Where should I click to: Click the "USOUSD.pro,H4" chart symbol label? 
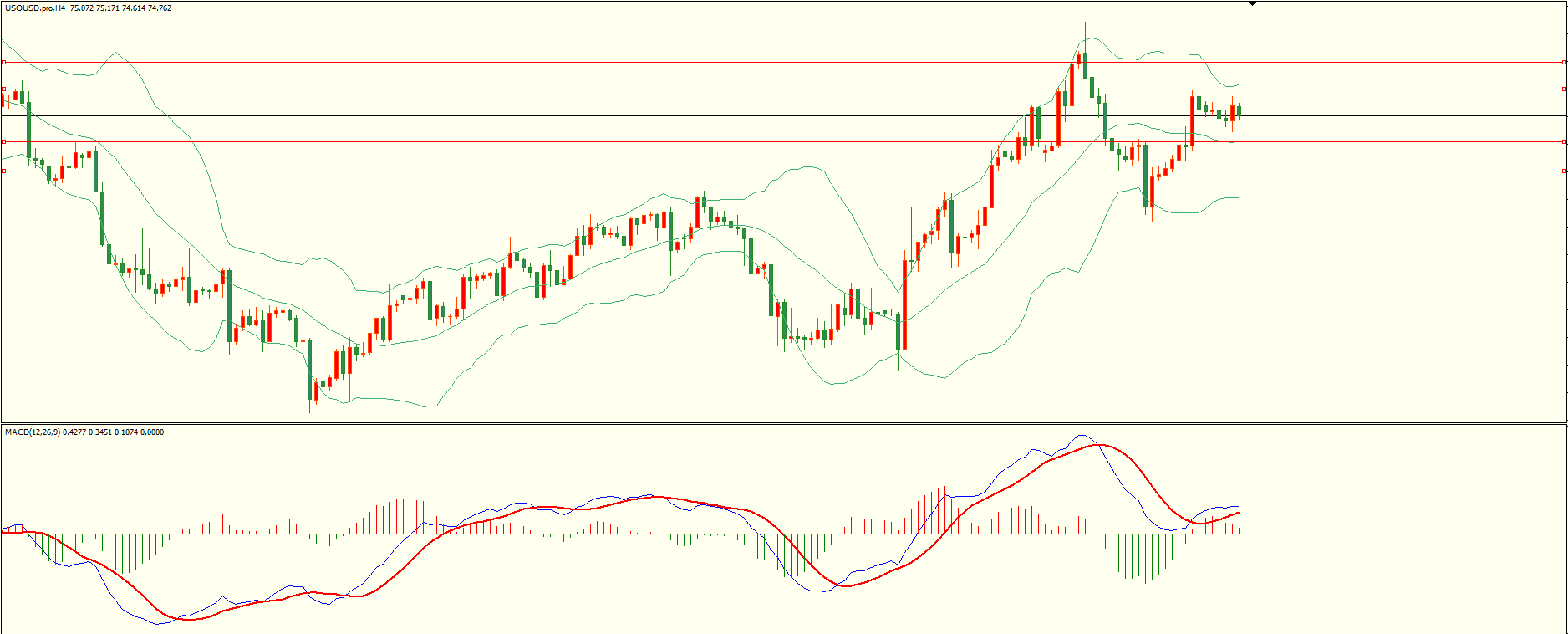36,8
